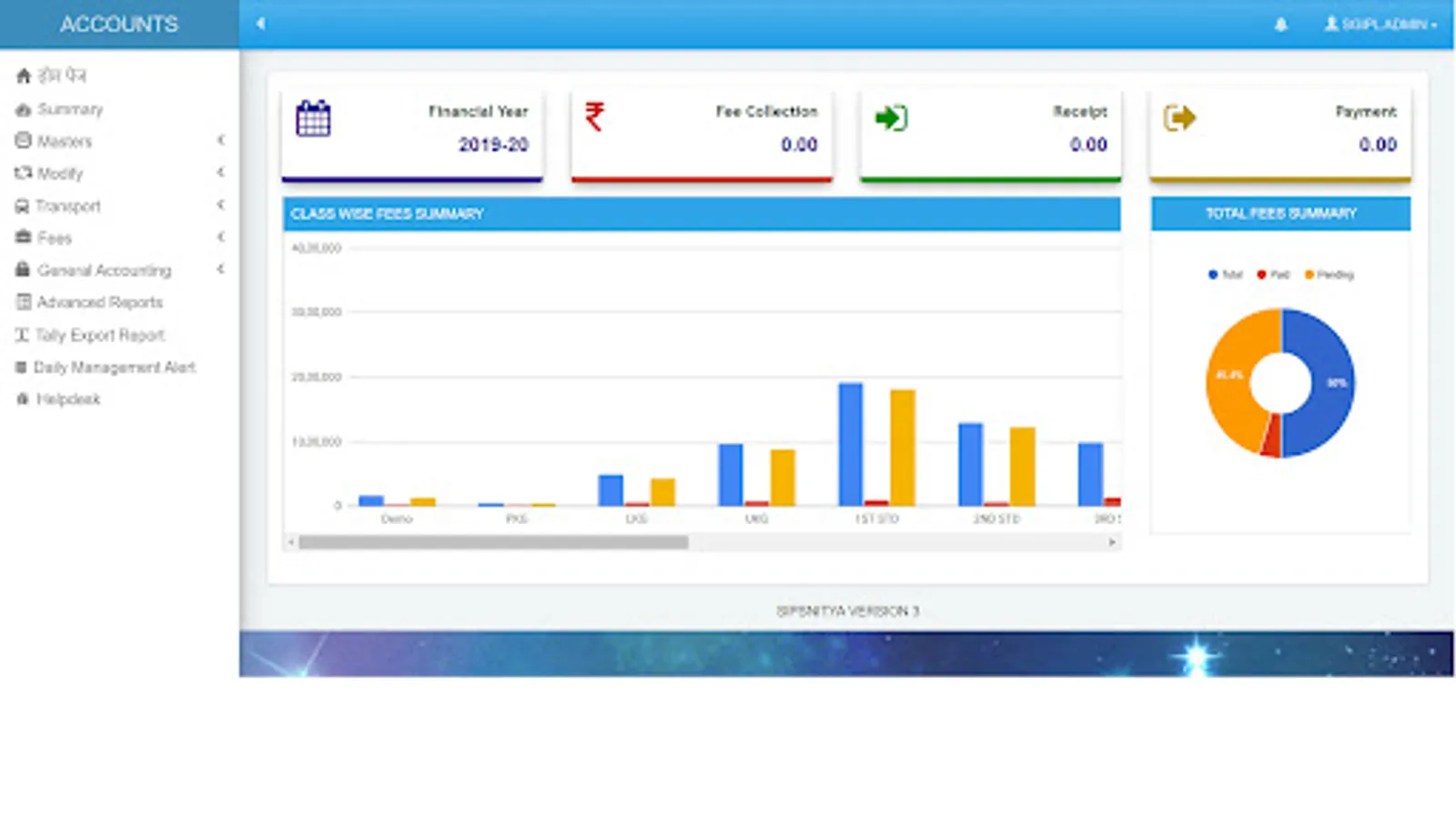1456x819 pixels.
Task: Click the Receipt amount 0.00
Action: tap(1088, 145)
